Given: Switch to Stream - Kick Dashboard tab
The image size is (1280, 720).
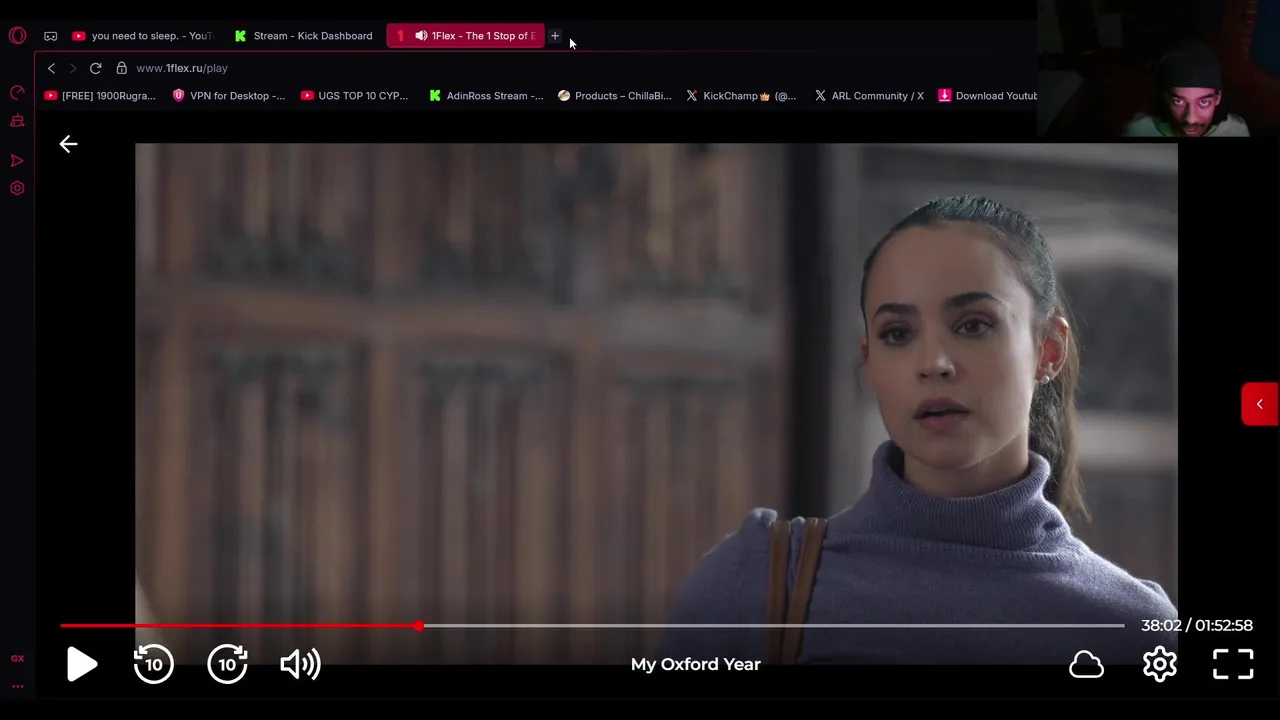Looking at the screenshot, I should coord(304,36).
